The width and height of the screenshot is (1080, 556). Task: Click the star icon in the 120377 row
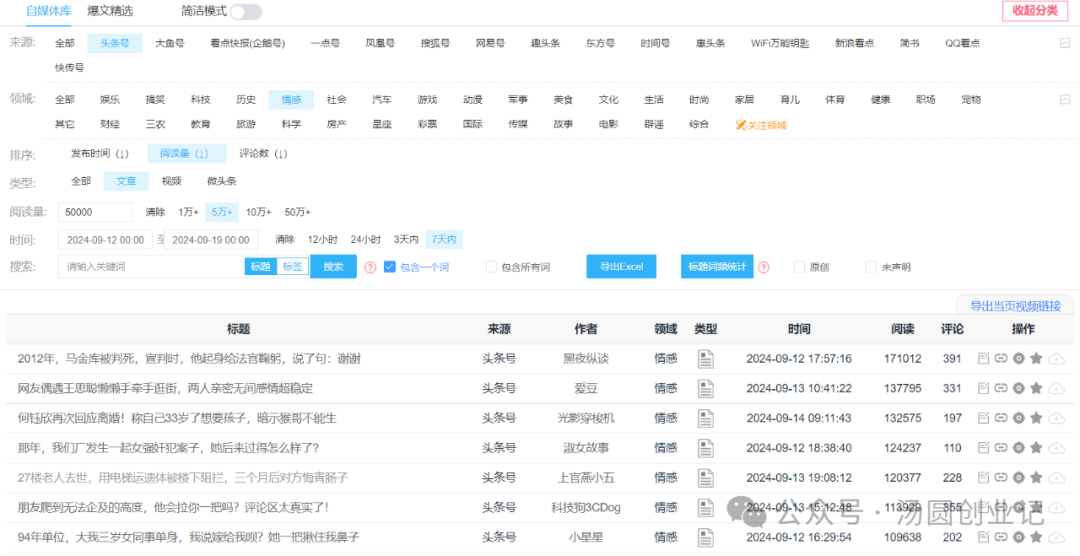click(x=1036, y=477)
